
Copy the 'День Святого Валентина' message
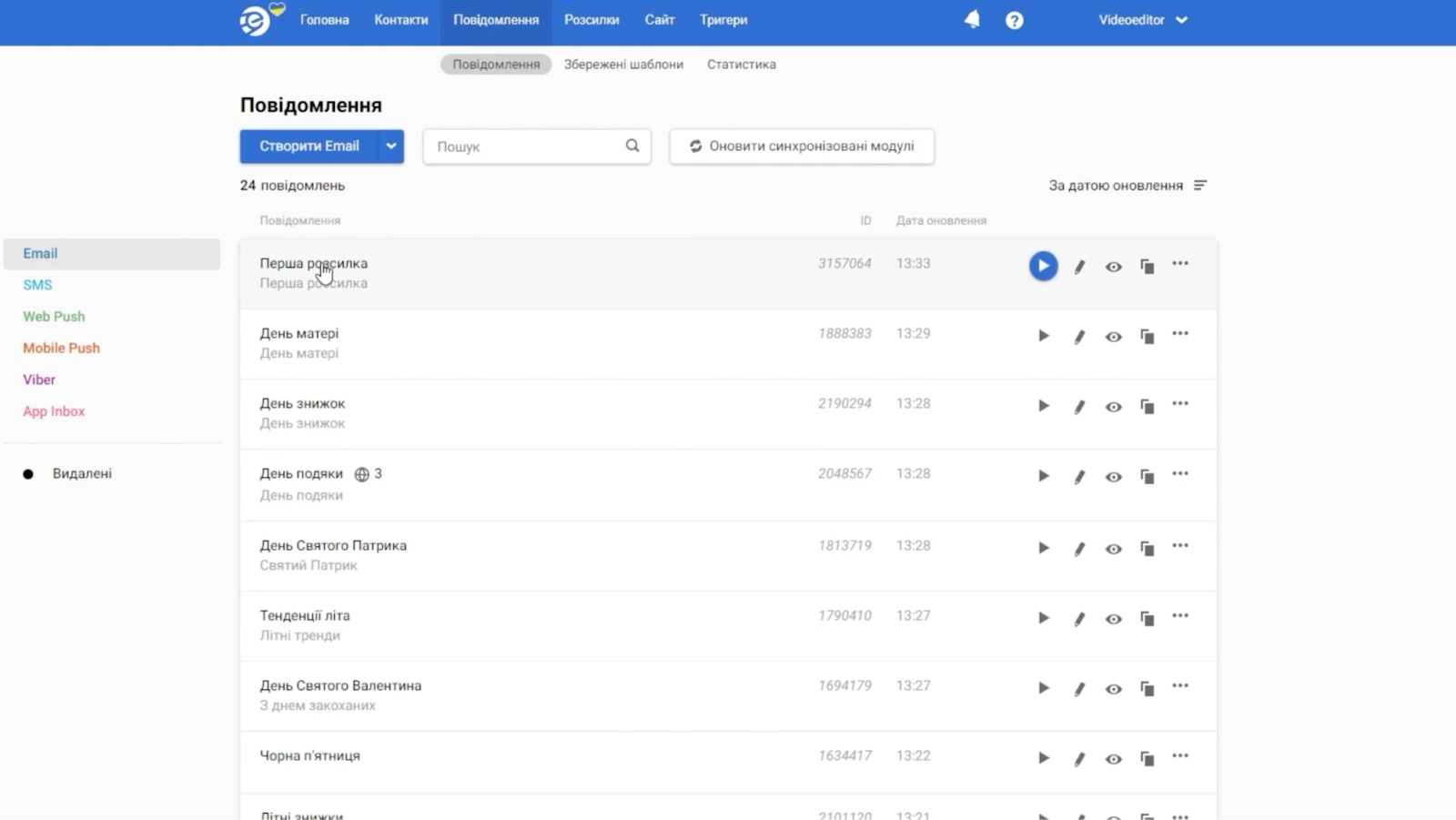coord(1148,689)
